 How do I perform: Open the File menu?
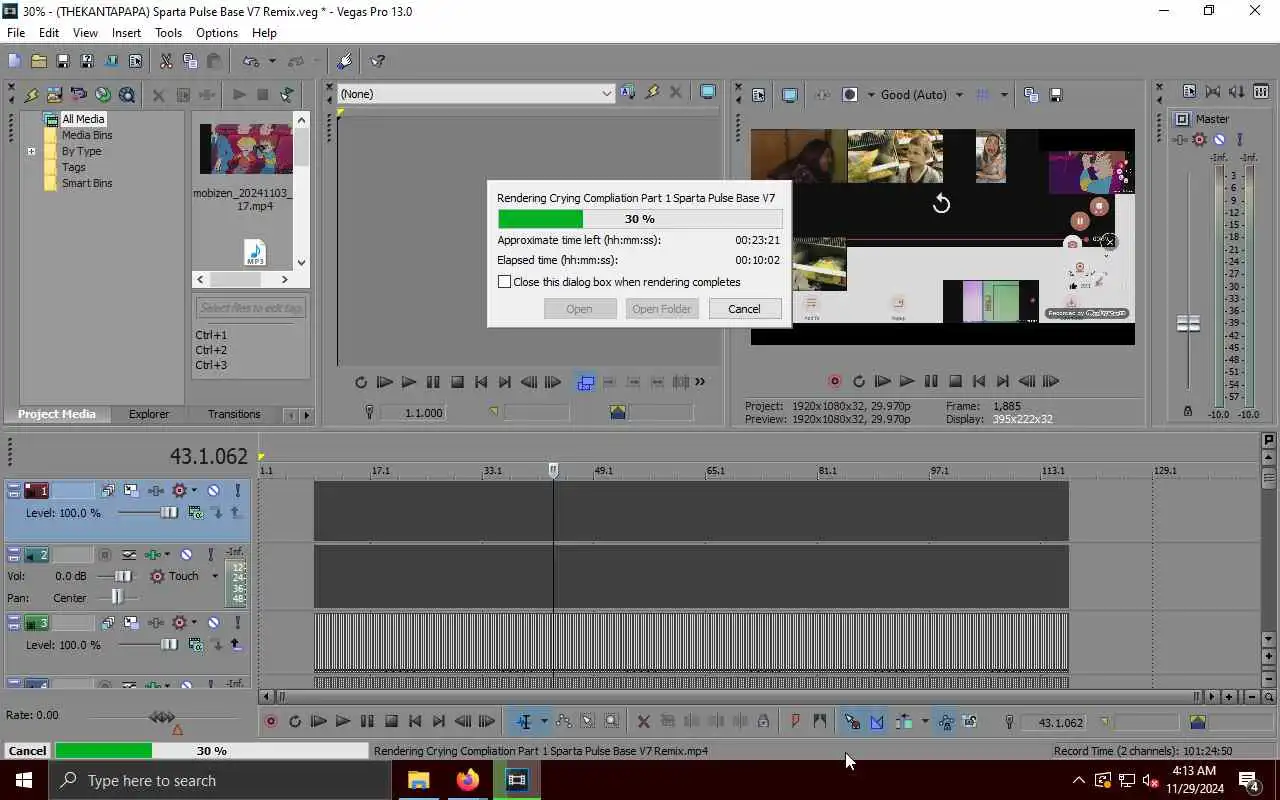16,33
